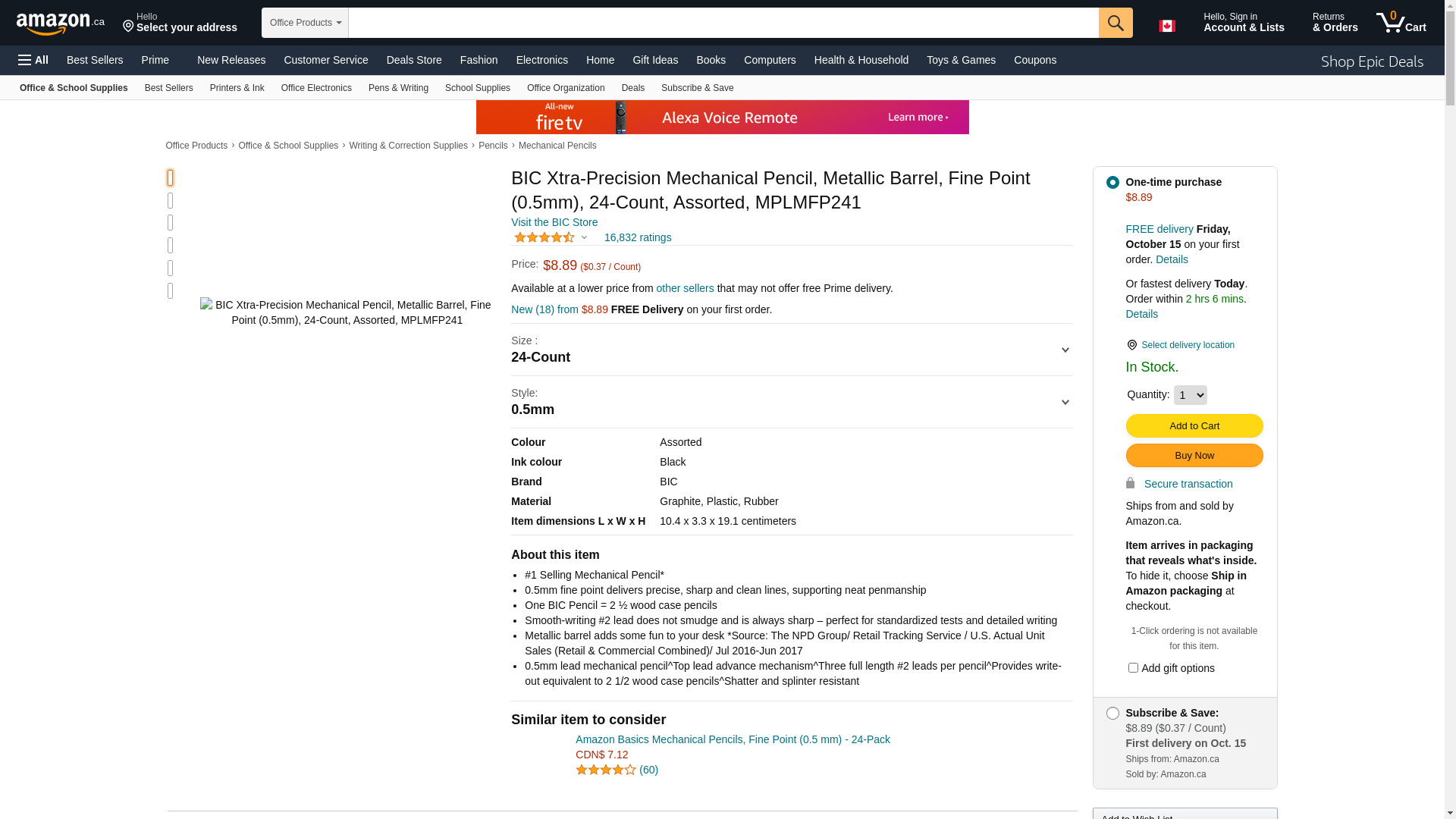Select the One-time purchase option
The height and width of the screenshot is (819, 1456).
[x=1112, y=183]
